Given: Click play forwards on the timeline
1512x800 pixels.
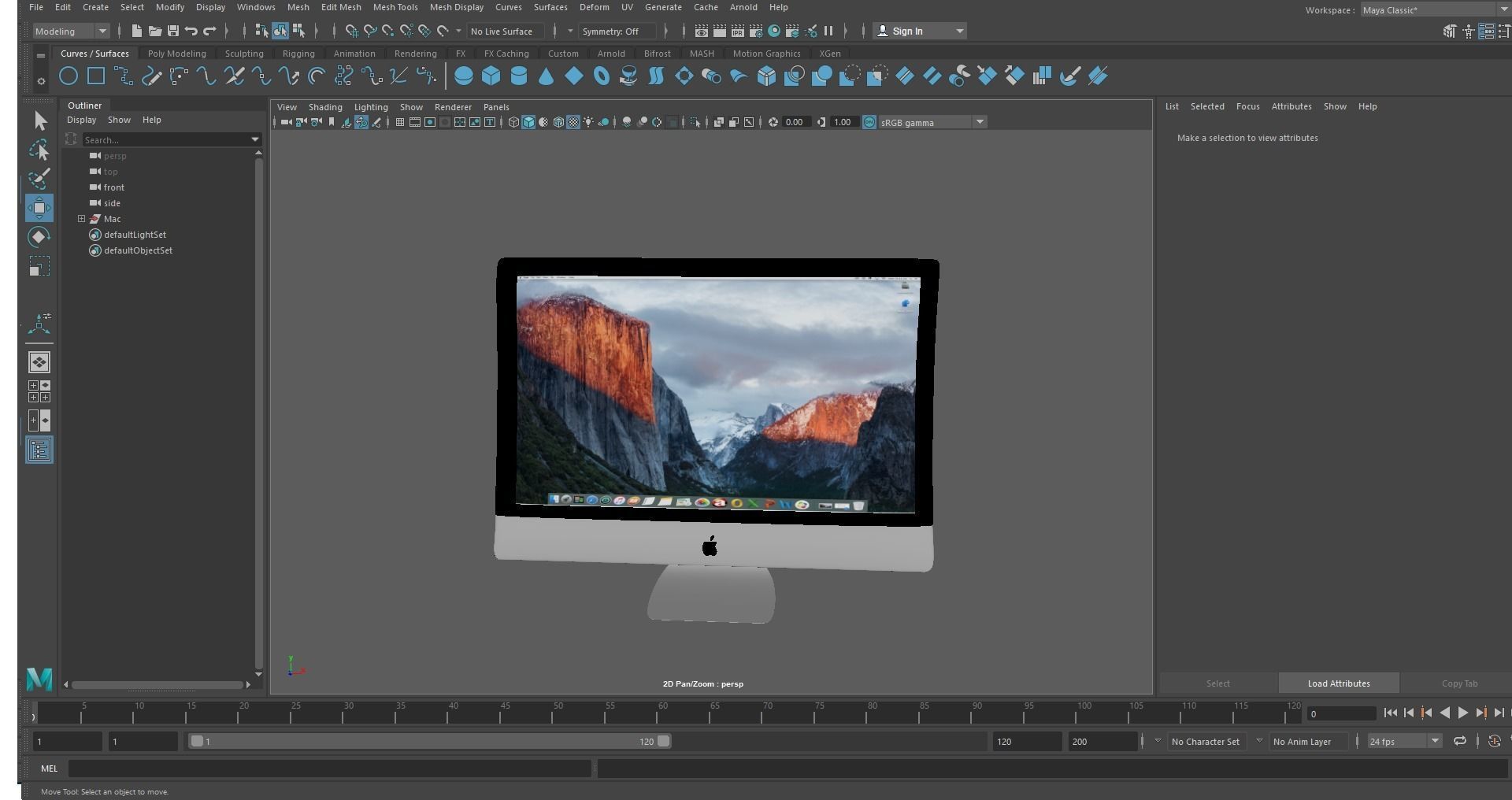Looking at the screenshot, I should coord(1463,713).
